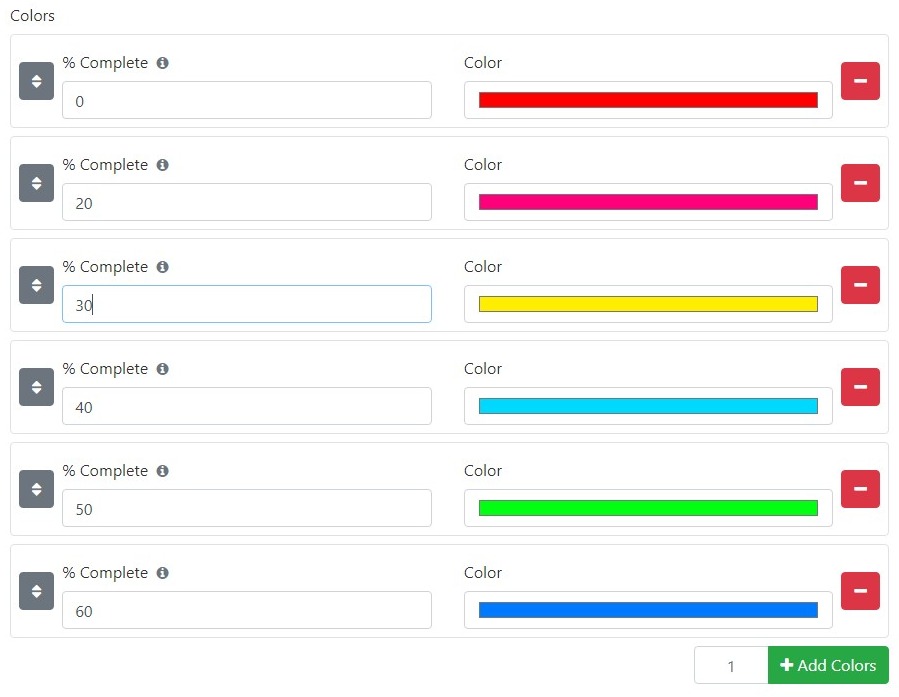Delete the blue color row

(860, 591)
